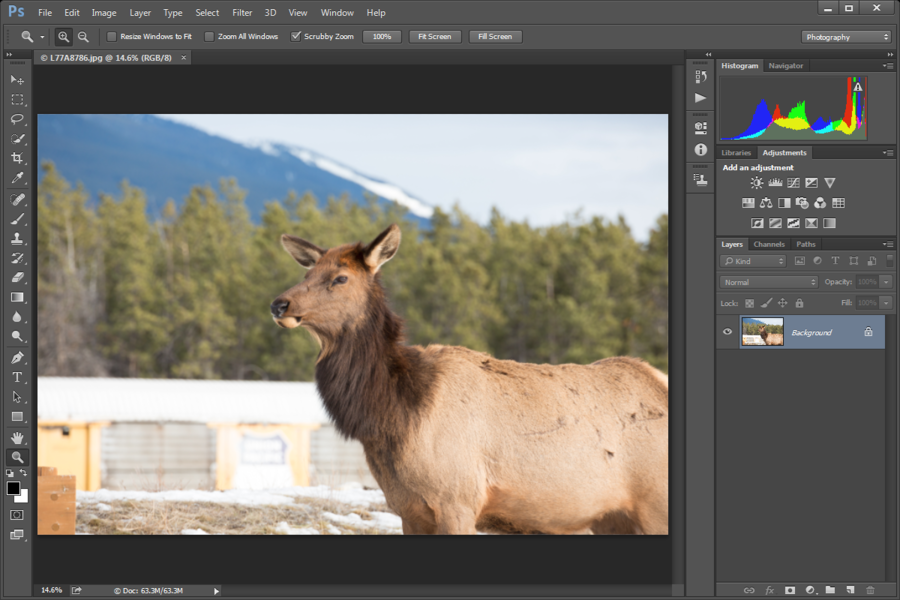Click the zoom percentage field in status bar
The width and height of the screenshot is (900, 600).
[x=52, y=590]
